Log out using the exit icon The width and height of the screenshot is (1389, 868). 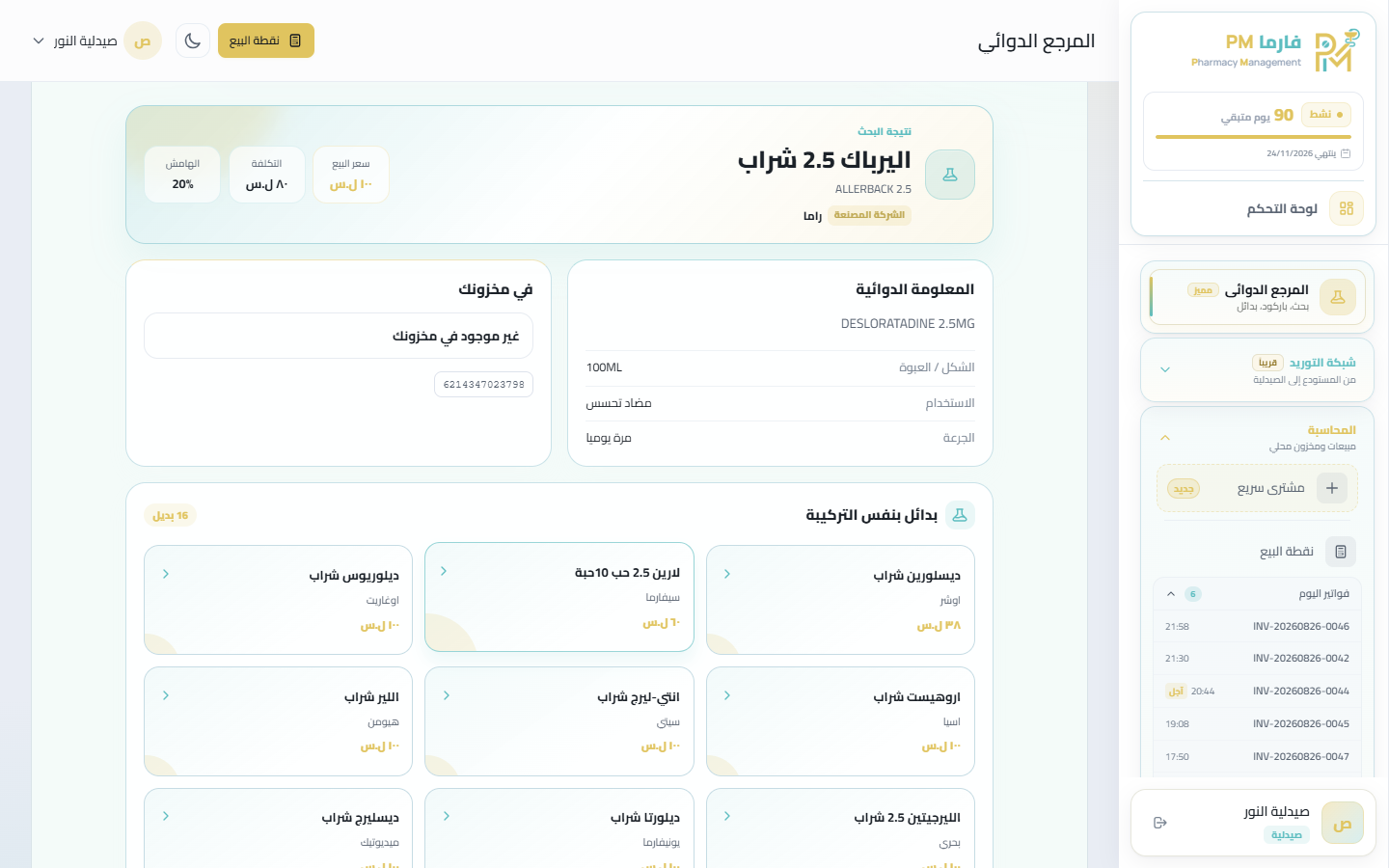click(1160, 823)
